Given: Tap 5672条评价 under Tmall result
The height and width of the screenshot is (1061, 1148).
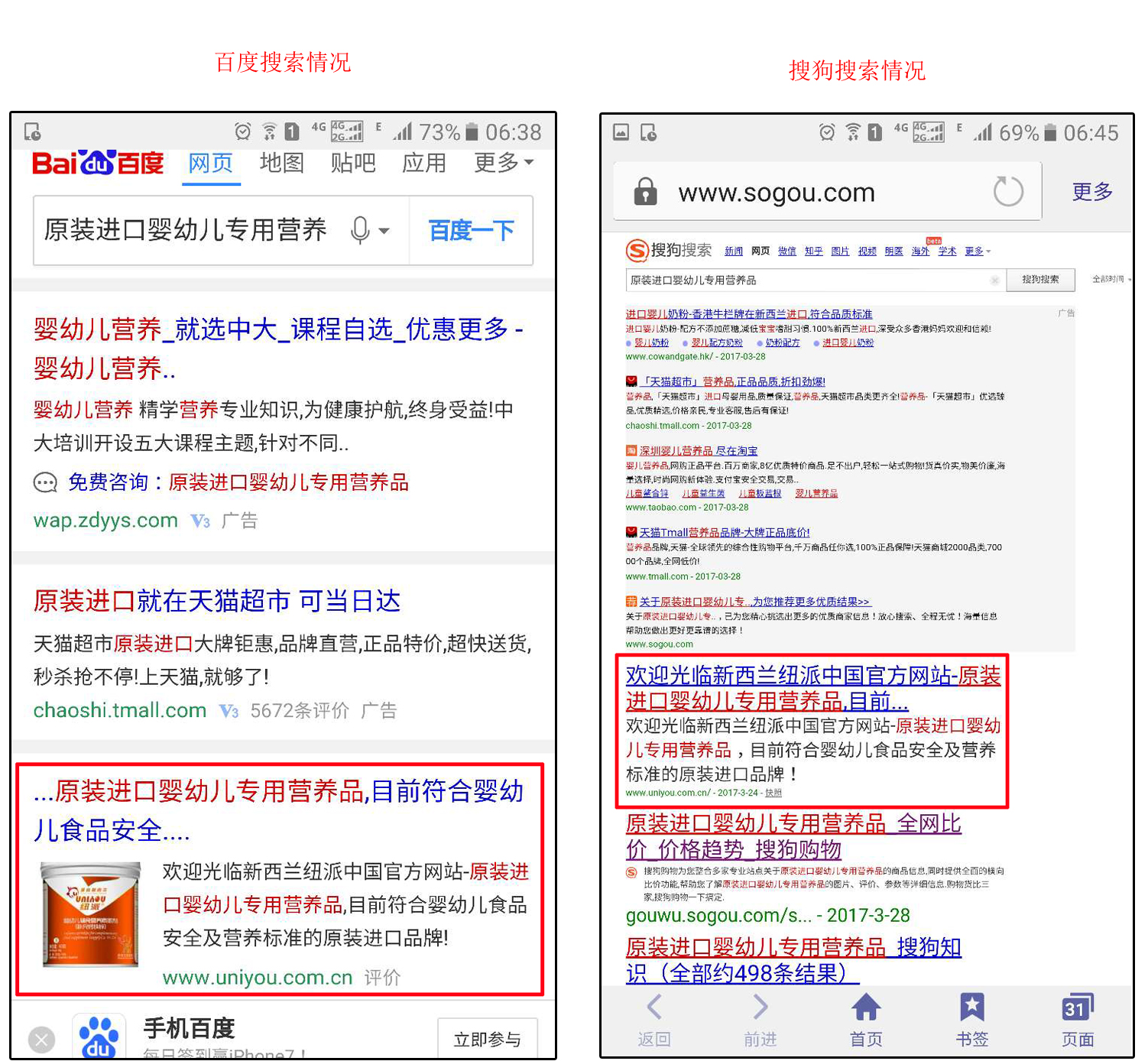Looking at the screenshot, I should [300, 712].
